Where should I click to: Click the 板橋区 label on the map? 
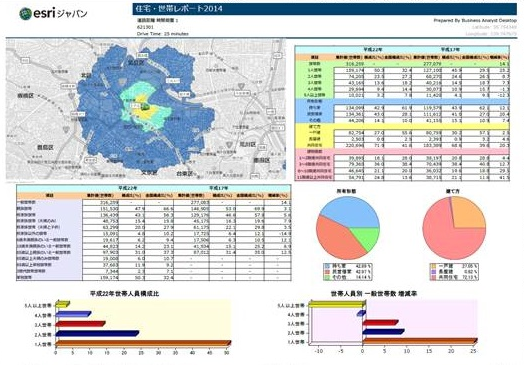pyautogui.click(x=26, y=96)
